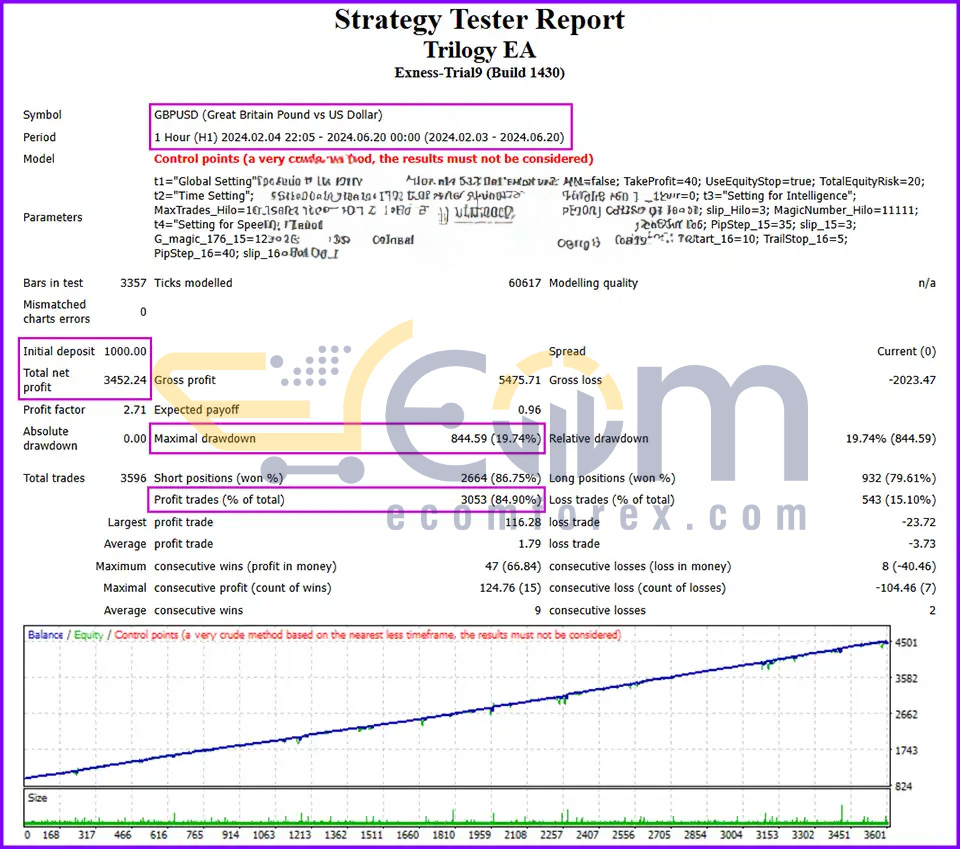
Task: Select 'Short positions (won %)' label
Action: (219, 478)
